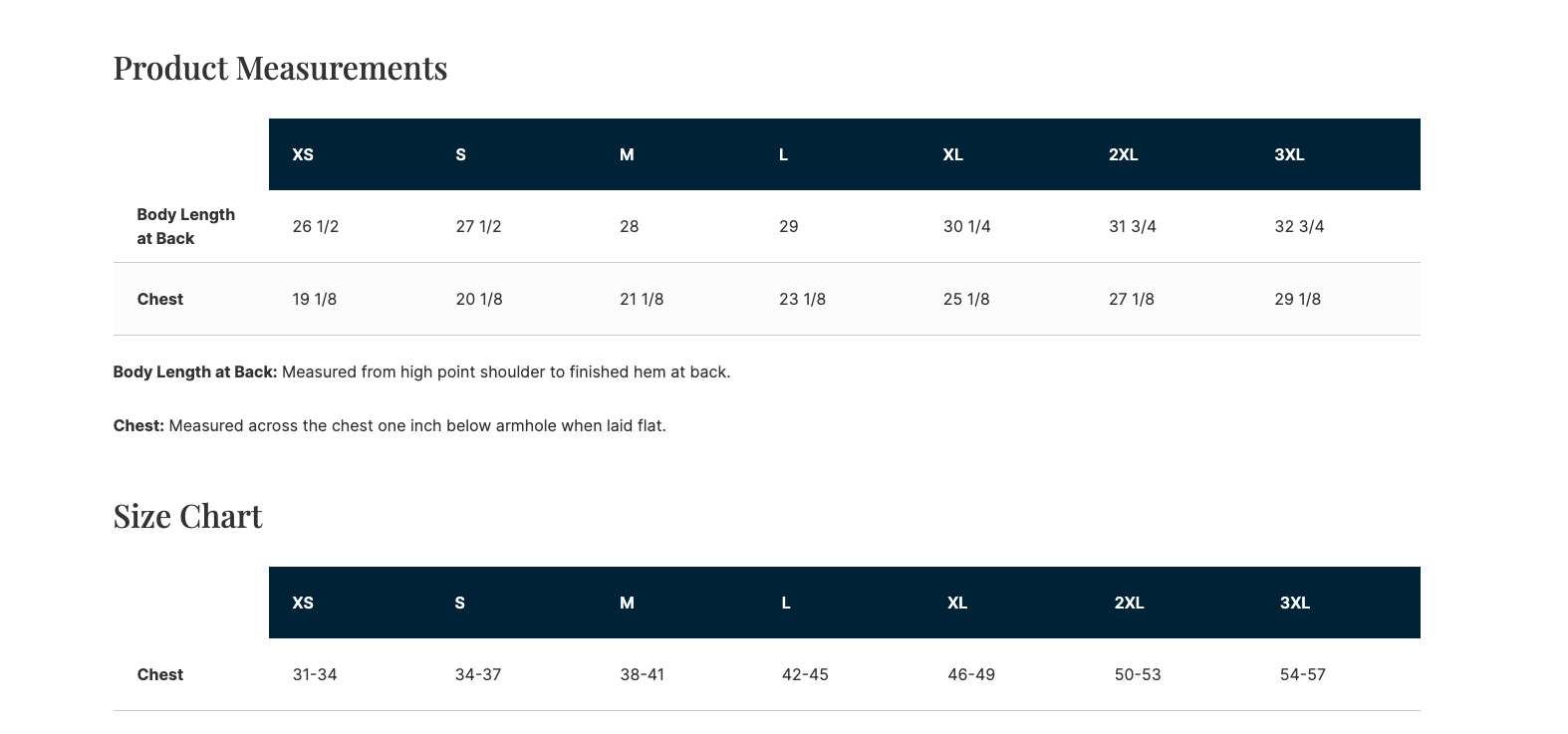Click the Chest label in Size Chart
Screen dimensions: 1568x734
(160, 674)
